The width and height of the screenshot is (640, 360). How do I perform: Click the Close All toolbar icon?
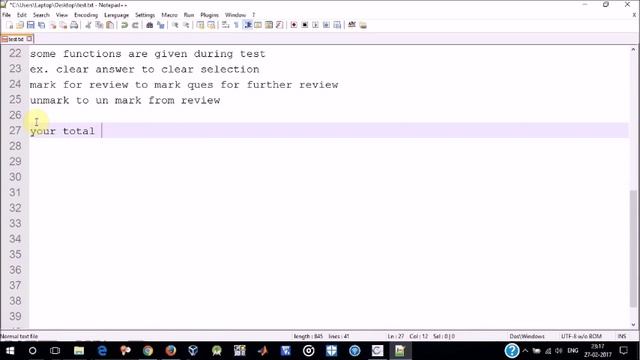tap(63, 25)
